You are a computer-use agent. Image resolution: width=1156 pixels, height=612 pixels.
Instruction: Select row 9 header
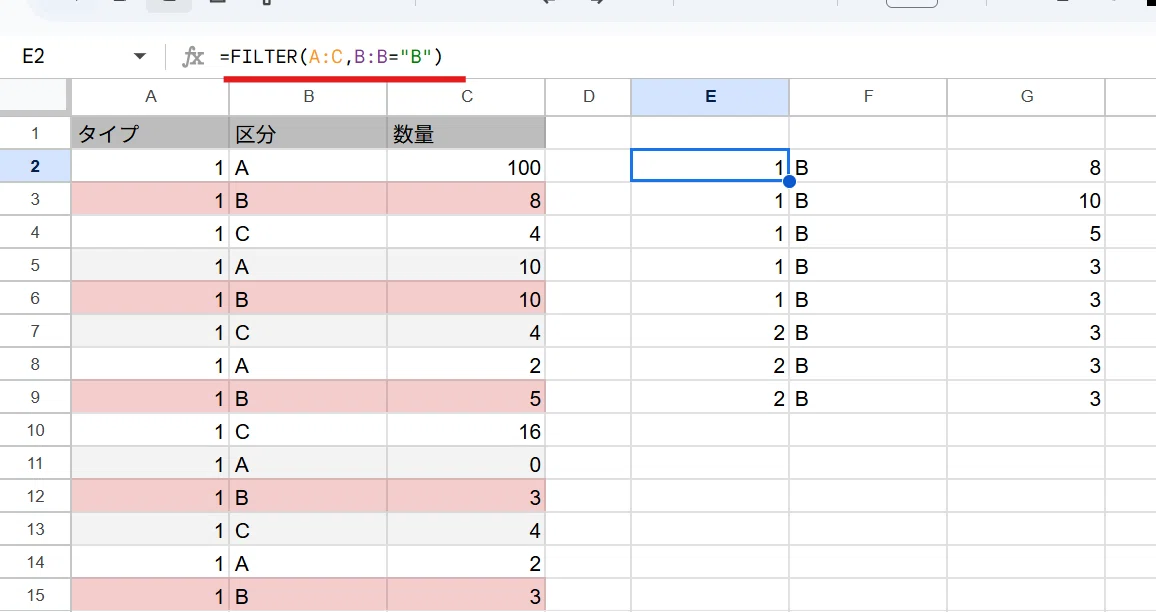pyautogui.click(x=35, y=398)
